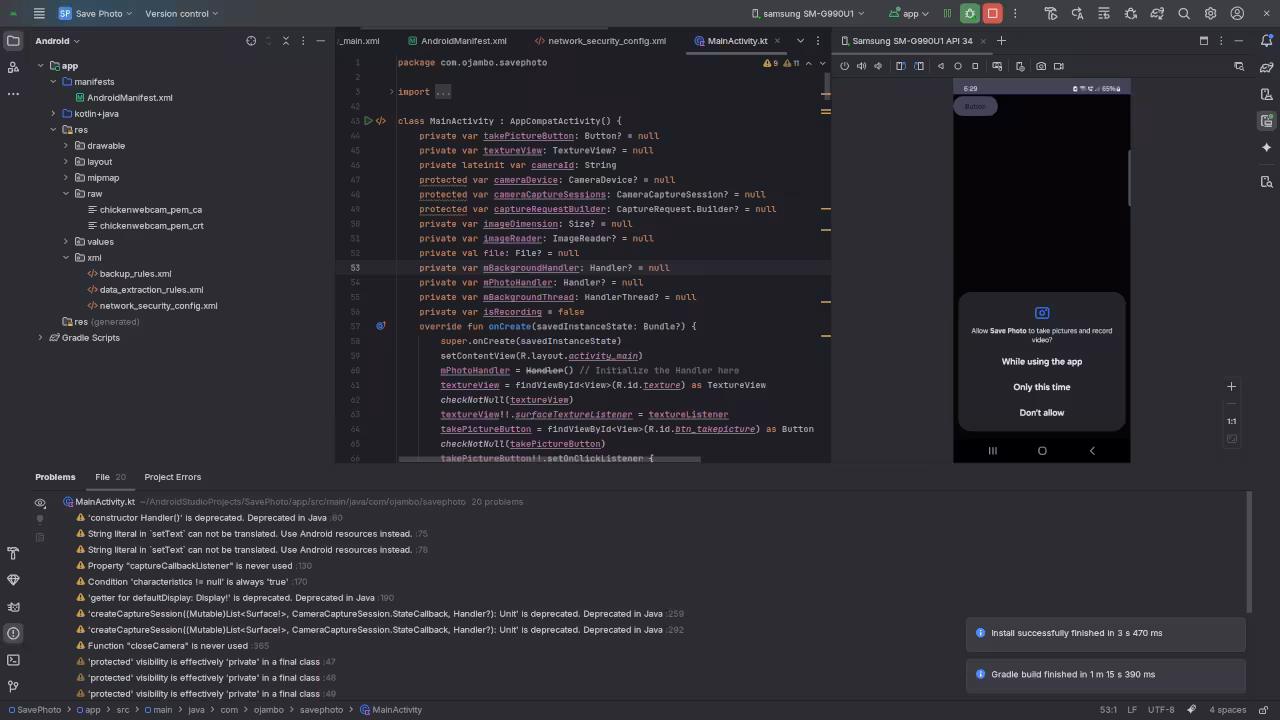This screenshot has height=720, width=1280.
Task: Click run gutter icon beside class MainActivity
Action: pos(368,121)
